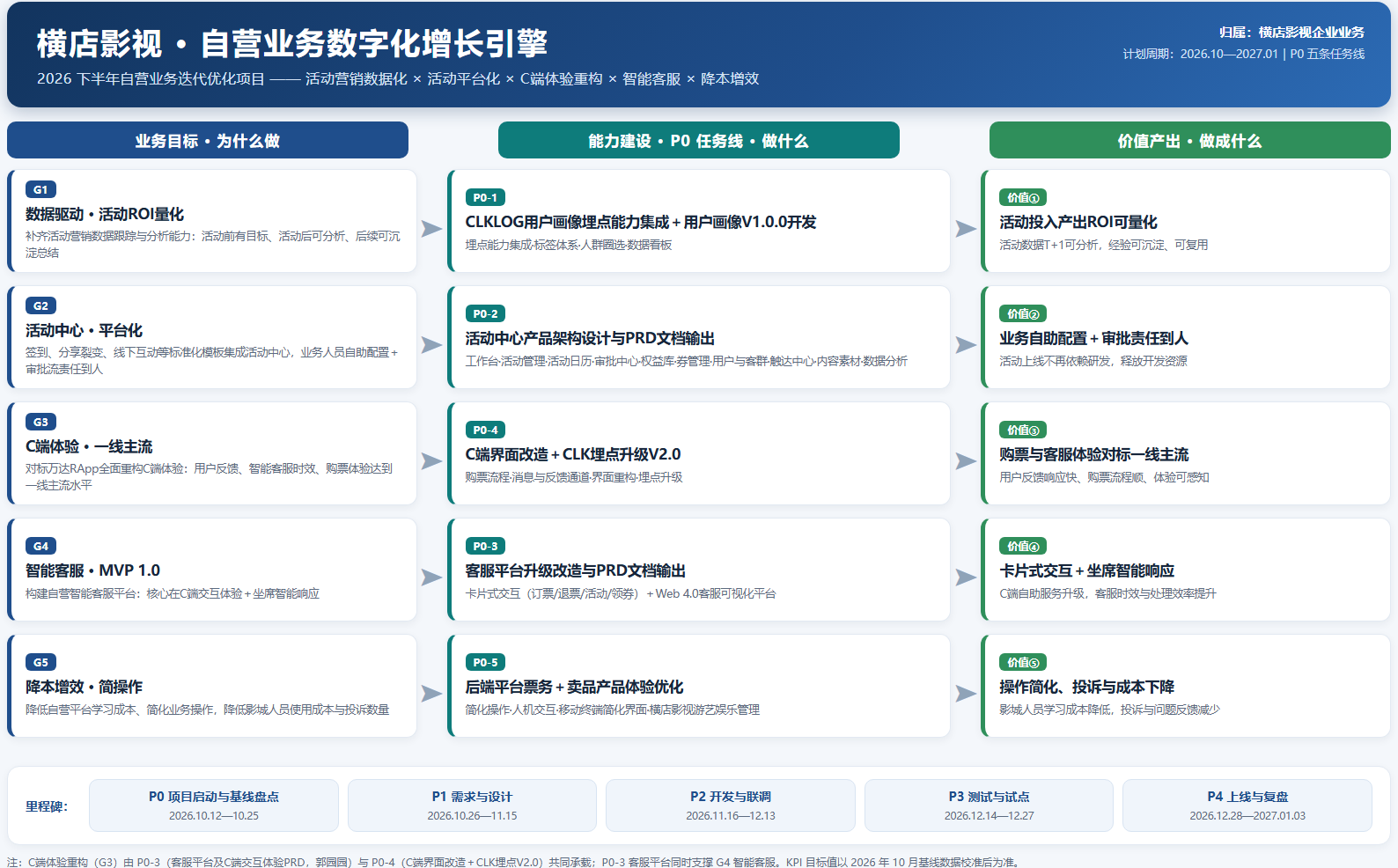Click the P0-5 task badge
Screen dimensions: 1398x868
(485, 662)
